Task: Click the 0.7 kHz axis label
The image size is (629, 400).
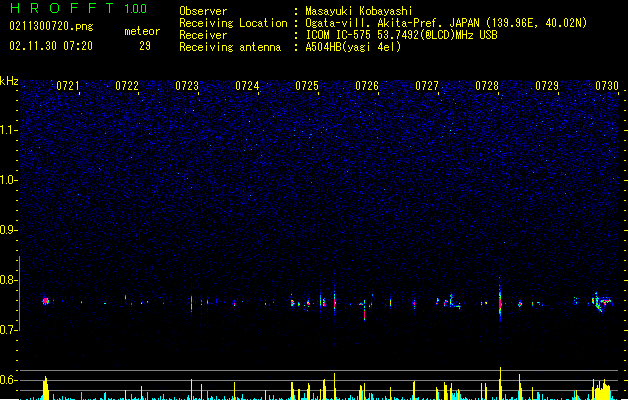Action: pyautogui.click(x=9, y=330)
